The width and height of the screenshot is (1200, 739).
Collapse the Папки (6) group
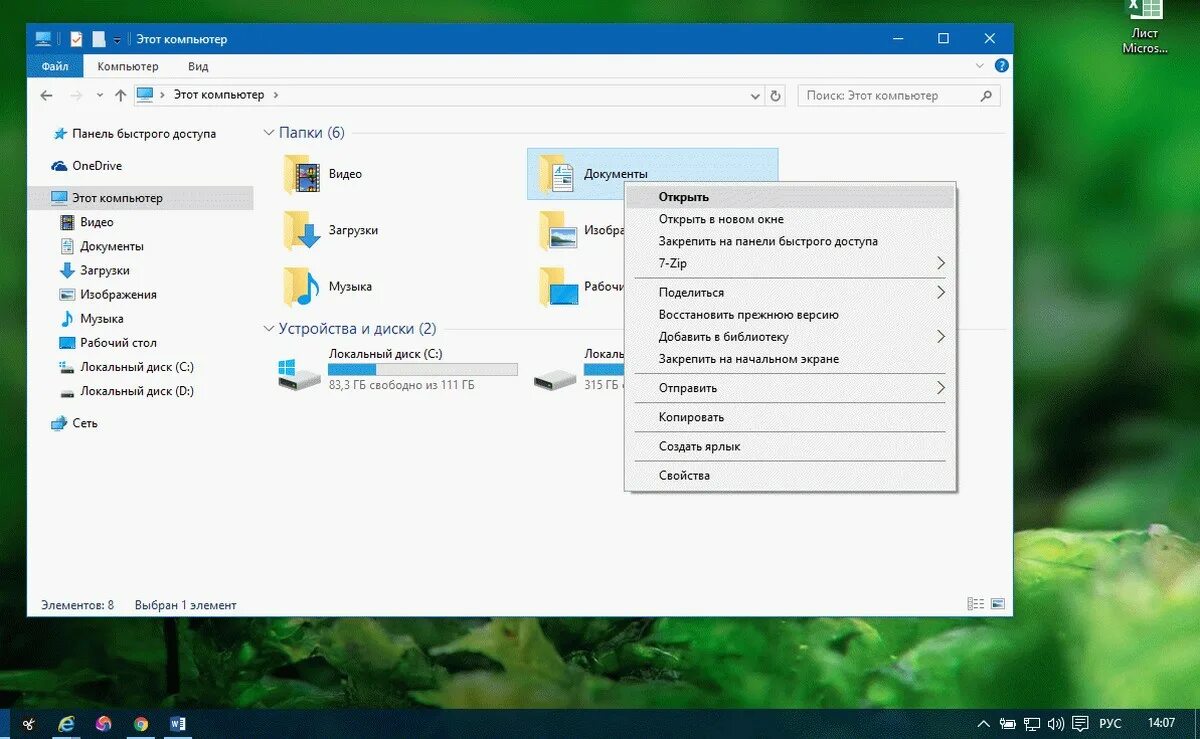tap(268, 133)
